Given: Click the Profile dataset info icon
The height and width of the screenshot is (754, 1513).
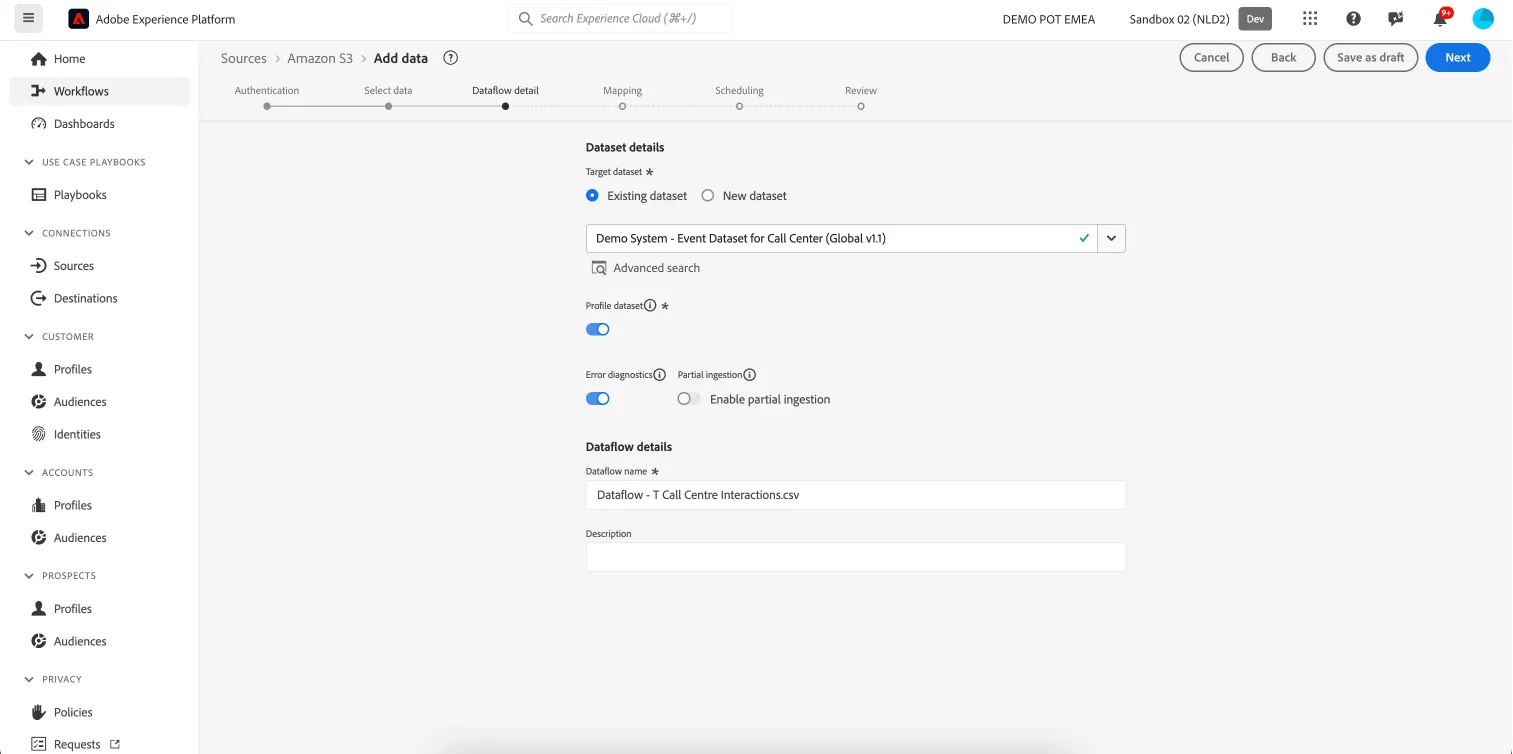Looking at the screenshot, I should pos(650,305).
